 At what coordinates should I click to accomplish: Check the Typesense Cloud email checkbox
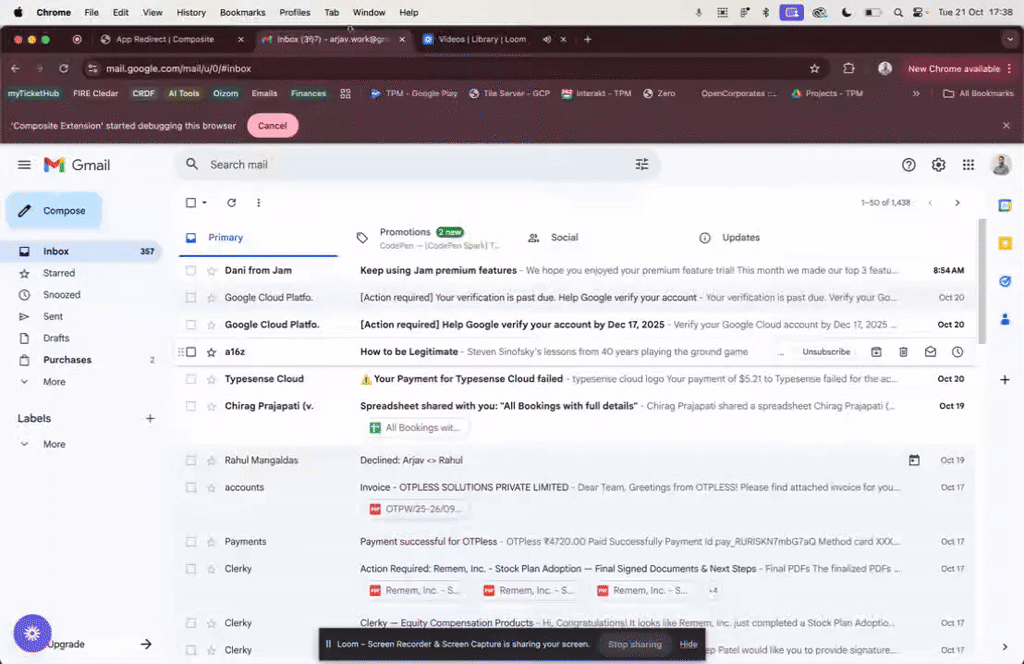191,379
